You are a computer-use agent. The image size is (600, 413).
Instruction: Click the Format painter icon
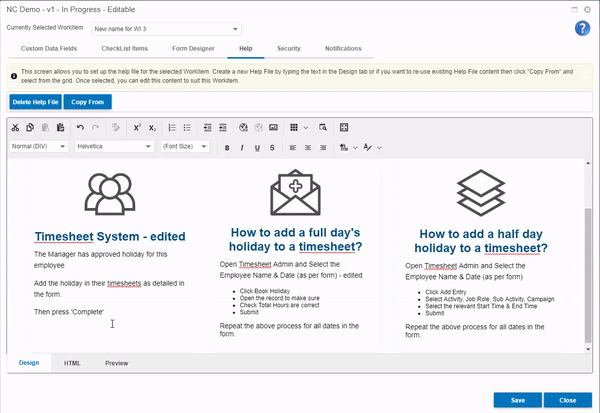tap(116, 127)
